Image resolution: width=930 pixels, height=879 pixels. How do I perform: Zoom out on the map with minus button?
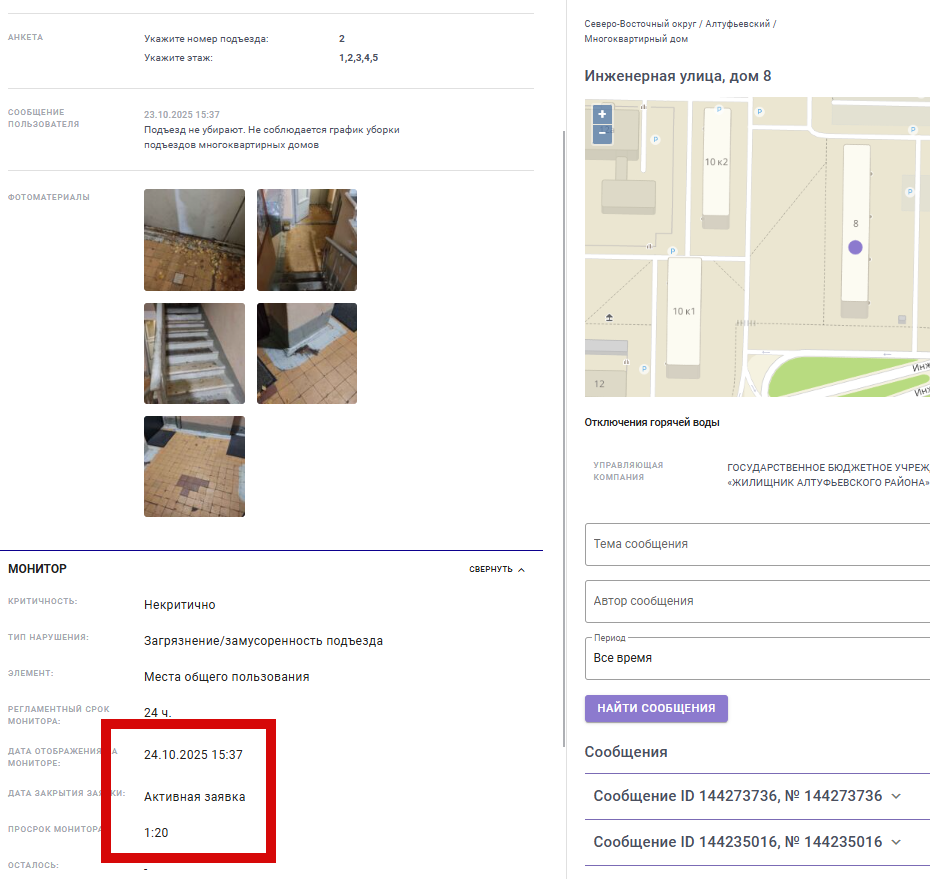[602, 133]
